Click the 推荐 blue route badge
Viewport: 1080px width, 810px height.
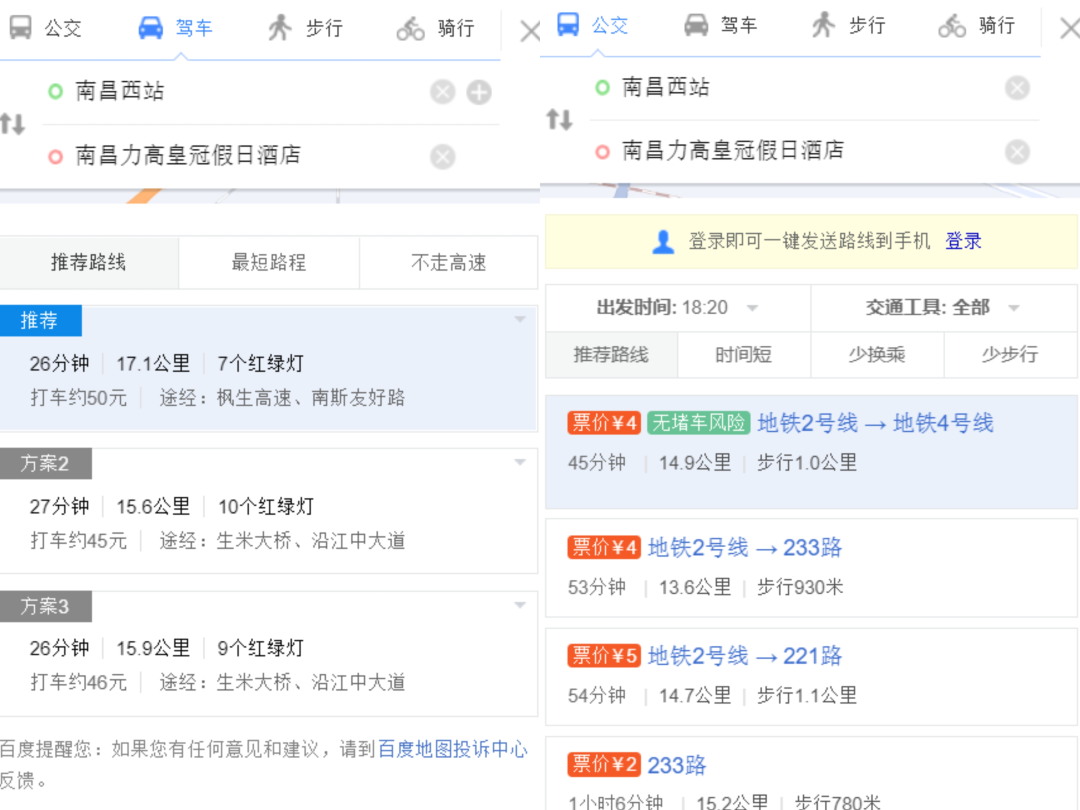41,320
